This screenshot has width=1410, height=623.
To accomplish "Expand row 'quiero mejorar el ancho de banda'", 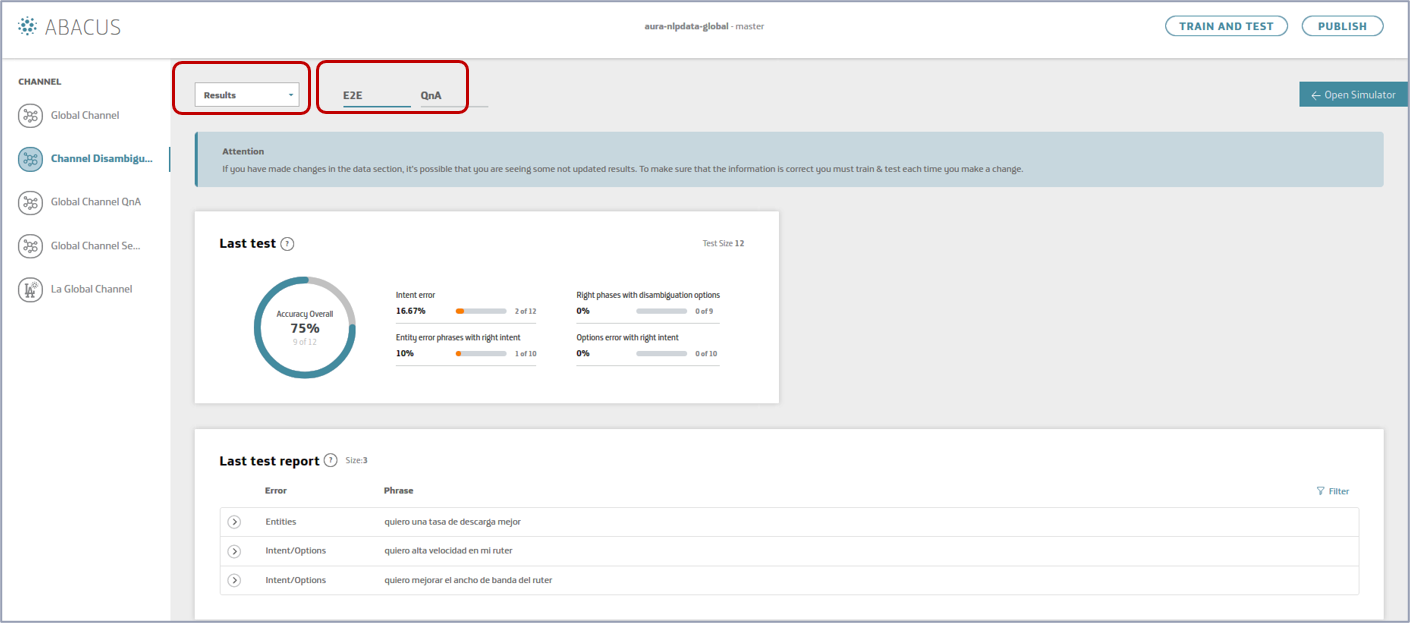I will [234, 580].
